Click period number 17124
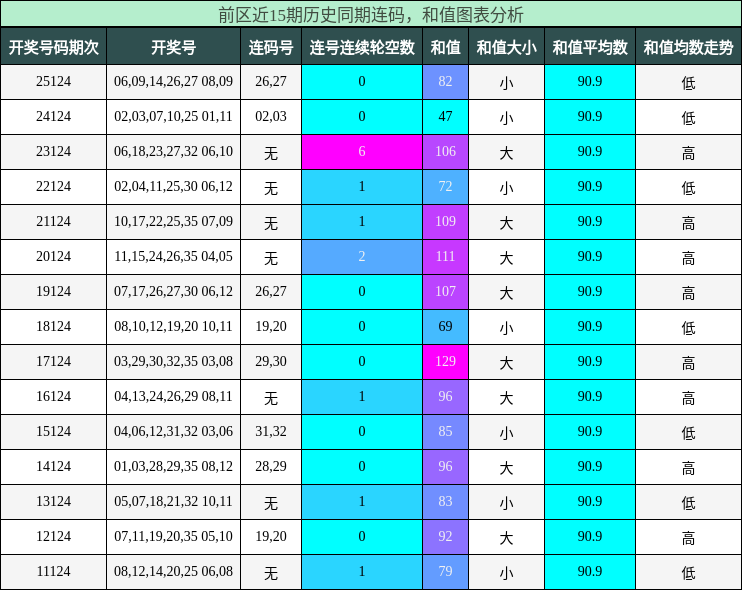 coord(53,361)
